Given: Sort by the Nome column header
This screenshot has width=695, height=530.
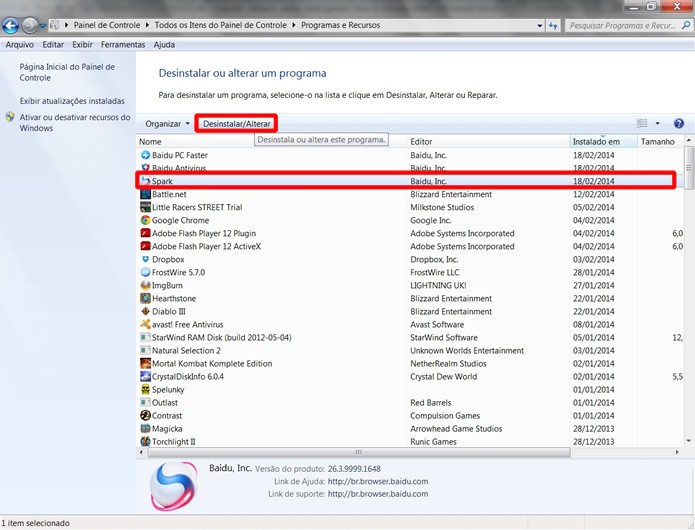Looking at the screenshot, I should [271, 141].
